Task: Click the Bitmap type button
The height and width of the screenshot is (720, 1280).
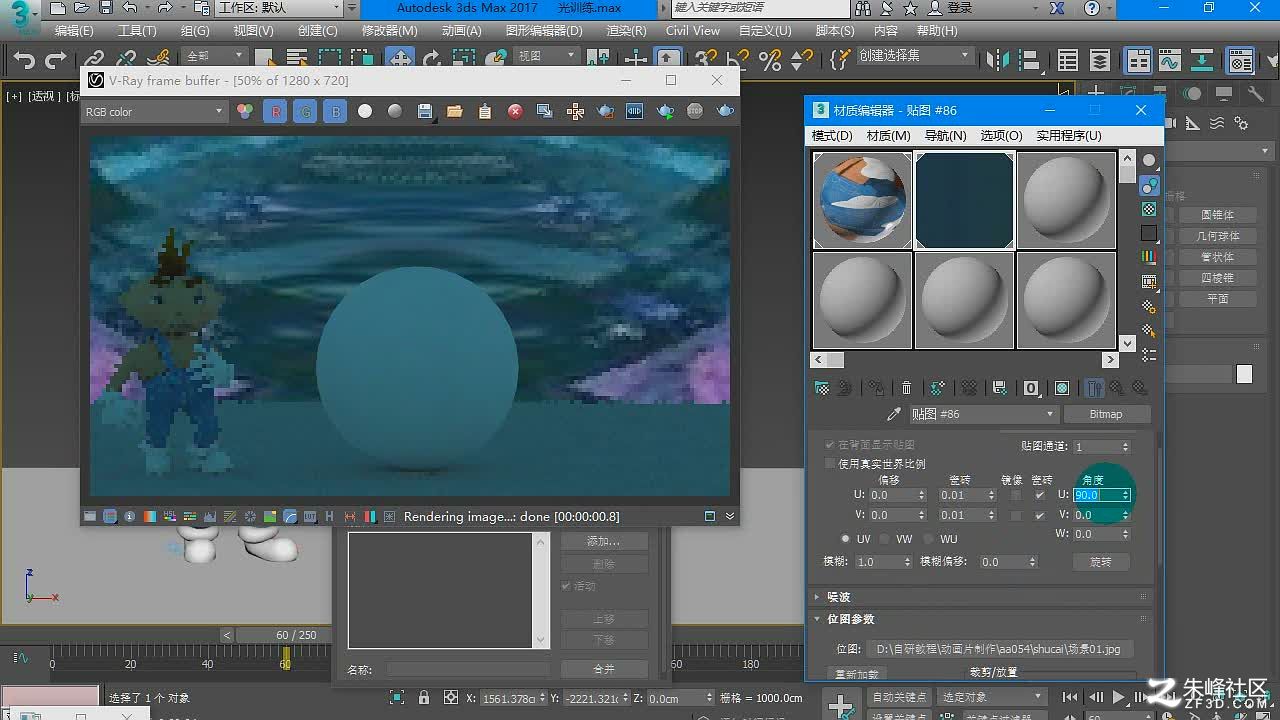Action: (1106, 414)
